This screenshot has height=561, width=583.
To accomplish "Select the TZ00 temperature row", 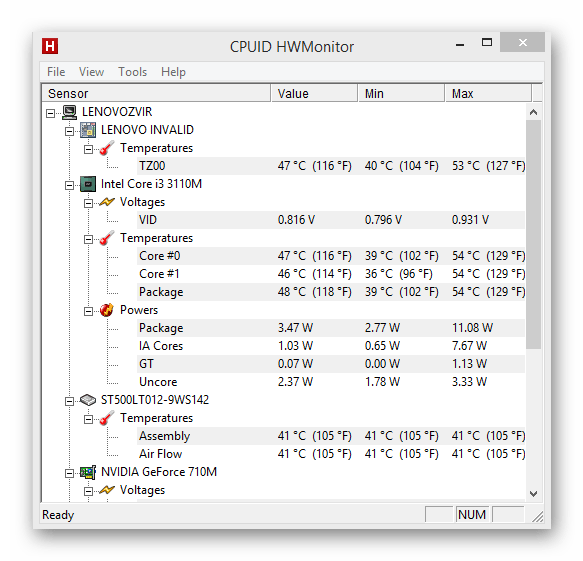I will pos(331,166).
